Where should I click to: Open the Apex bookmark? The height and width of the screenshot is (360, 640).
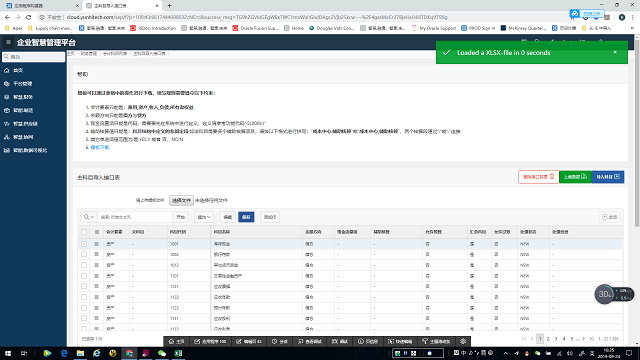coord(14,28)
